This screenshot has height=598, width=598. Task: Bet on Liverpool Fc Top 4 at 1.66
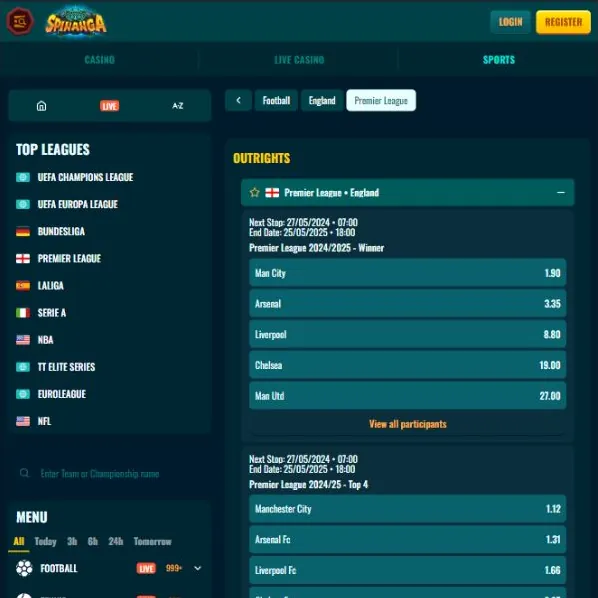407,570
